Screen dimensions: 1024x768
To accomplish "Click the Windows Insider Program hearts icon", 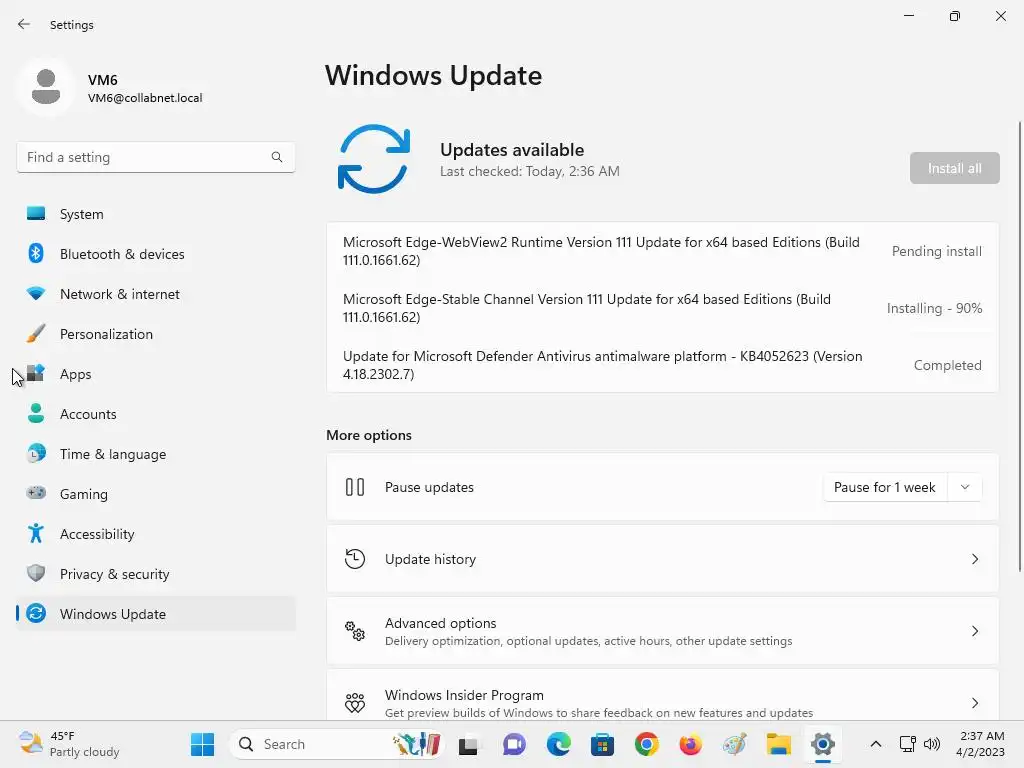I will pyautogui.click(x=355, y=703).
